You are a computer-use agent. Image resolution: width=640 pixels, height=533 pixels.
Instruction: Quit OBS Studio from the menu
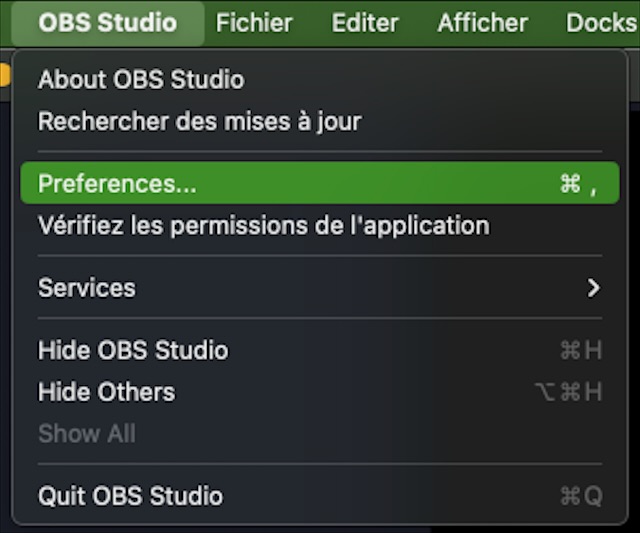[130, 495]
